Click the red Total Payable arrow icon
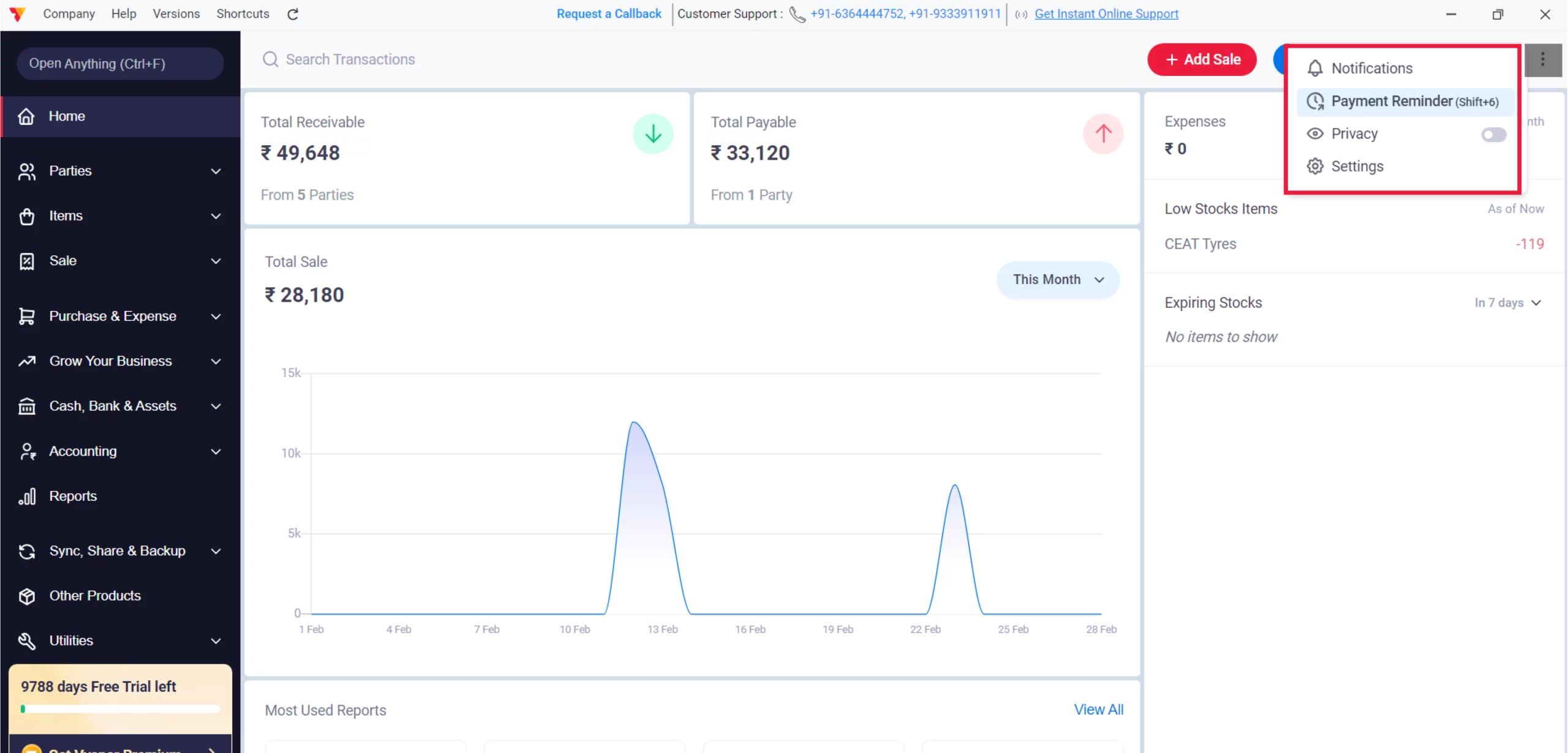 tap(1103, 133)
